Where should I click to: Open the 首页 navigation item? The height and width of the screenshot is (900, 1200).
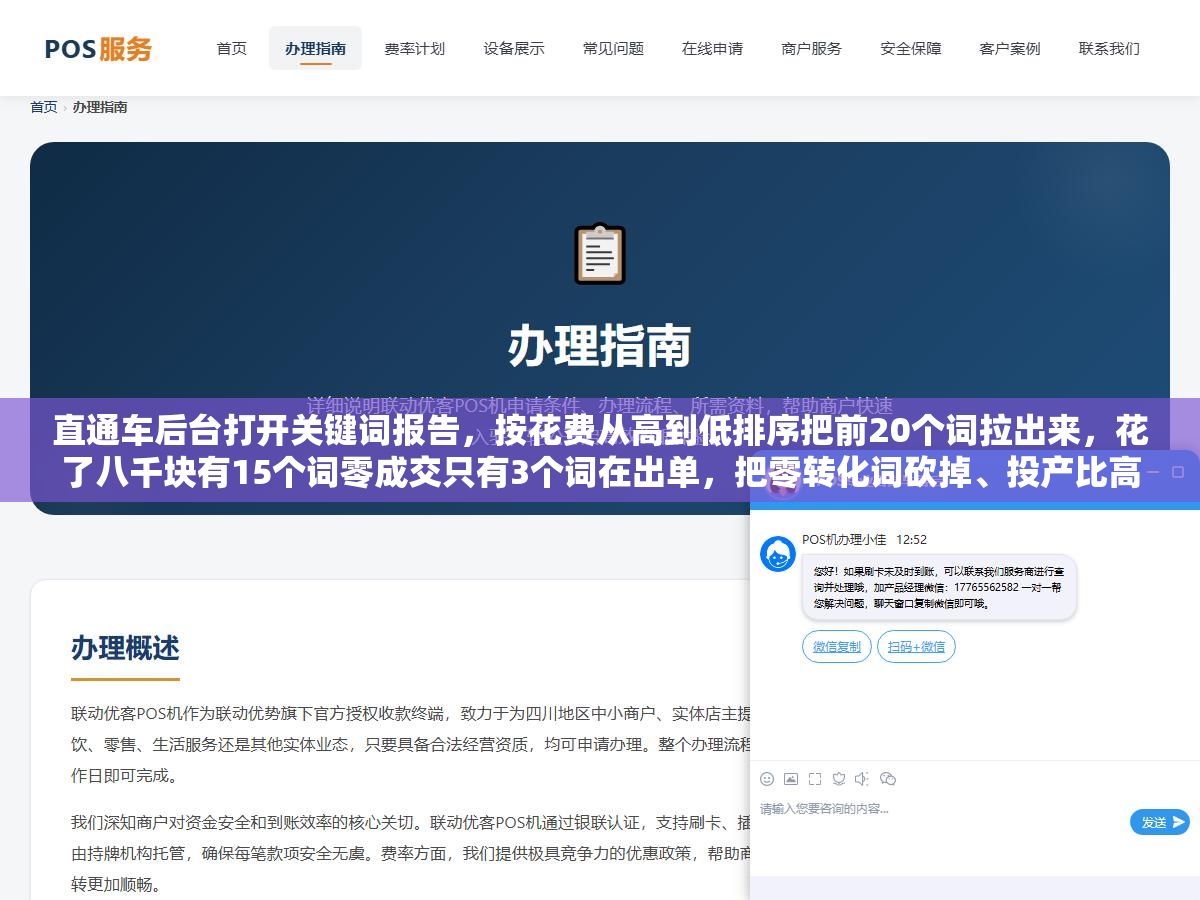232,48
